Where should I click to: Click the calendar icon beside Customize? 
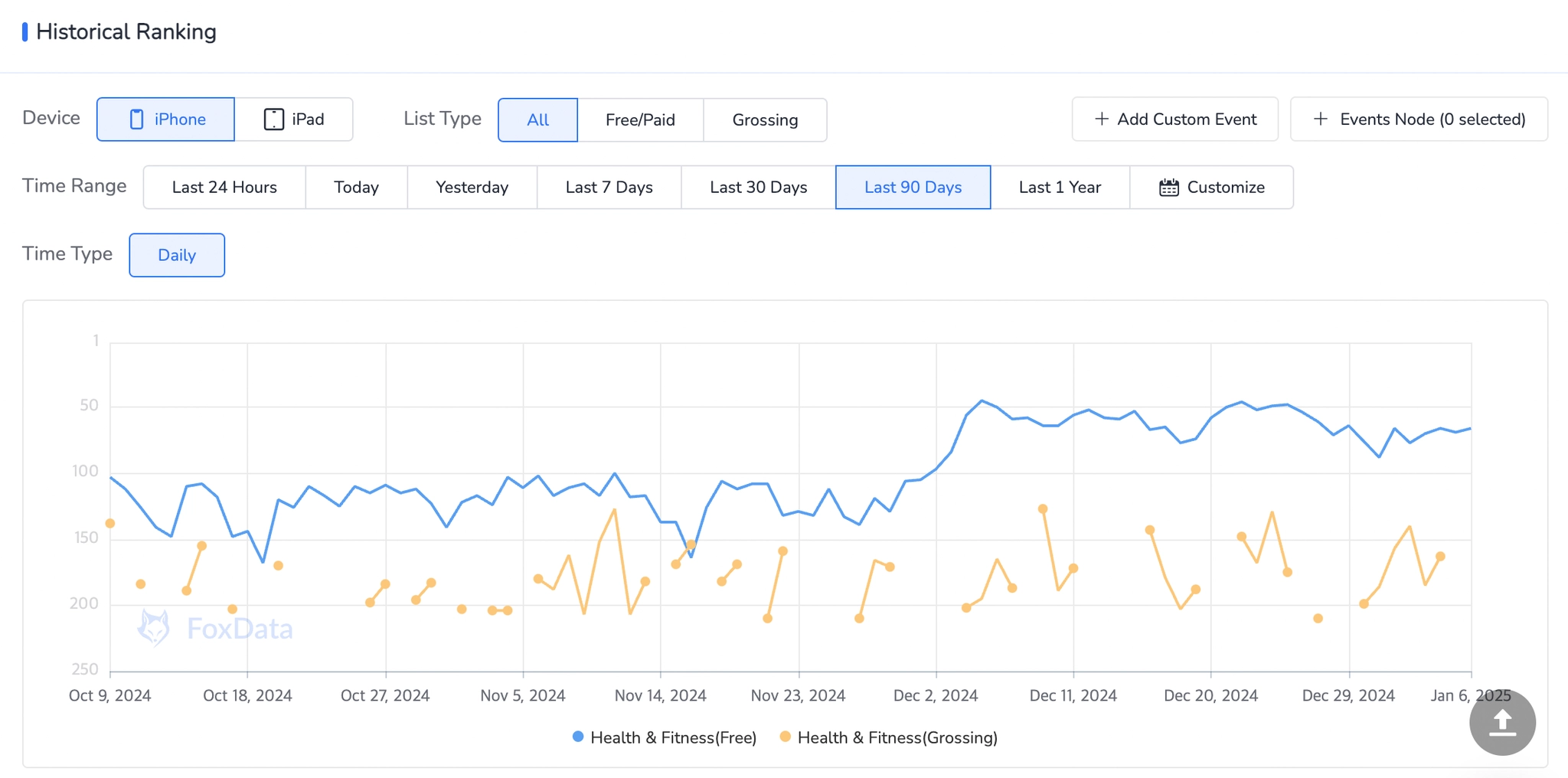coord(1168,188)
